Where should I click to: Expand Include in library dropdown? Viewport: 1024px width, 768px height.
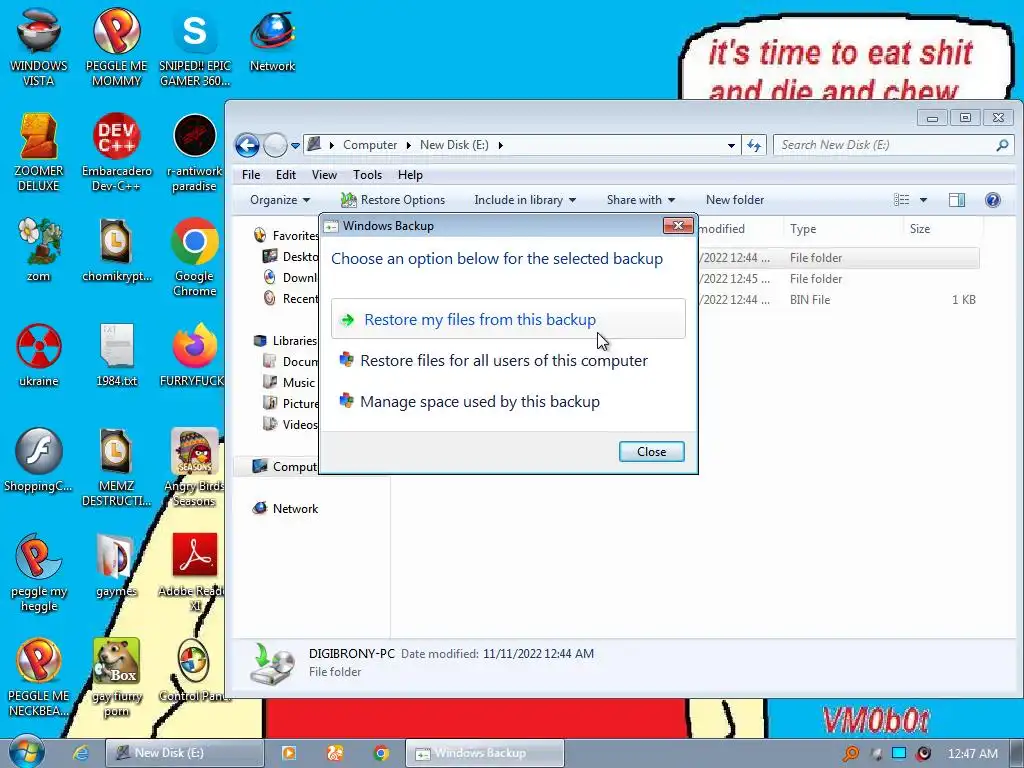pyautogui.click(x=525, y=200)
